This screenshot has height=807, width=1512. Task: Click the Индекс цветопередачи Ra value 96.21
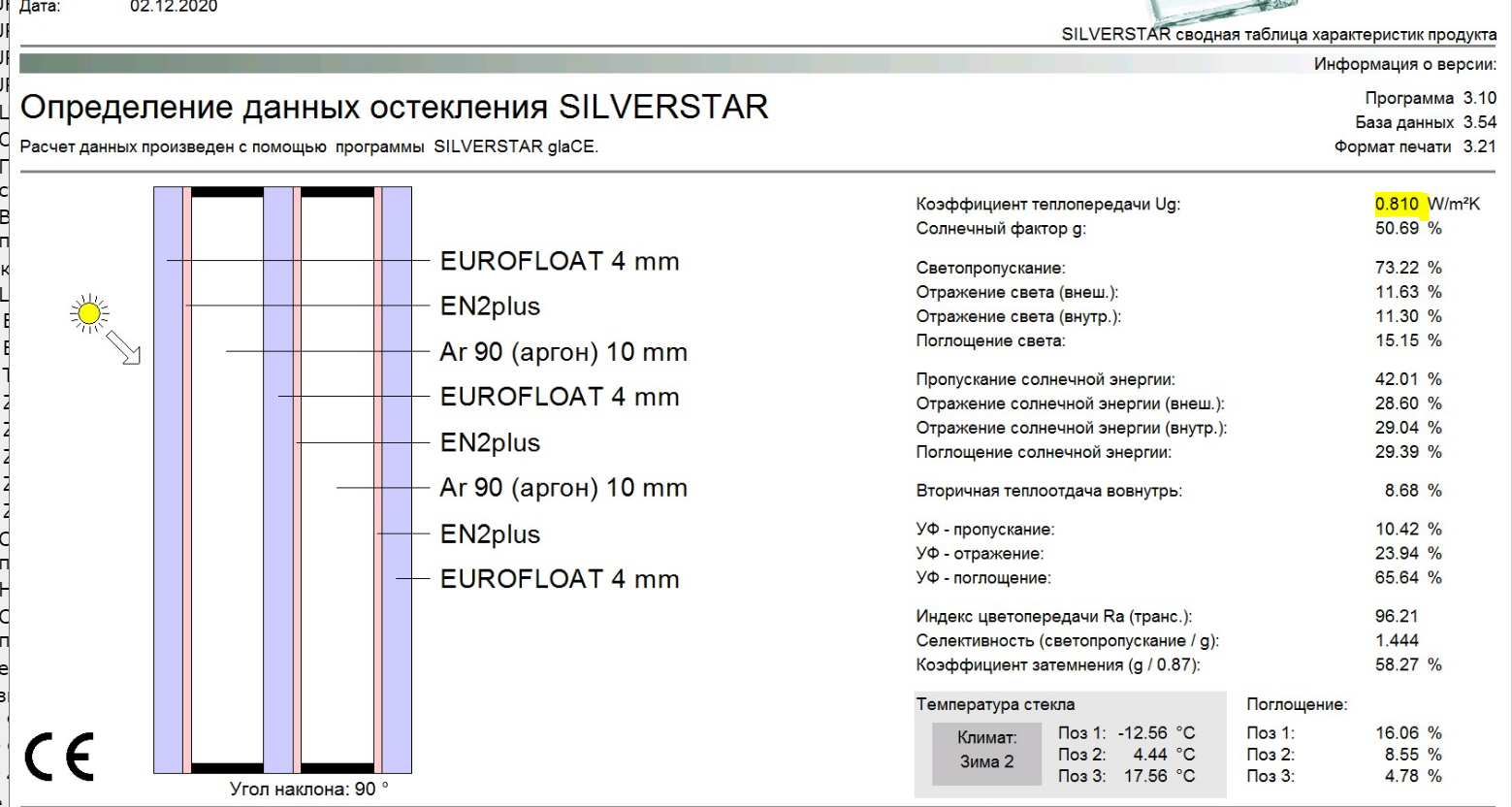tap(1397, 616)
